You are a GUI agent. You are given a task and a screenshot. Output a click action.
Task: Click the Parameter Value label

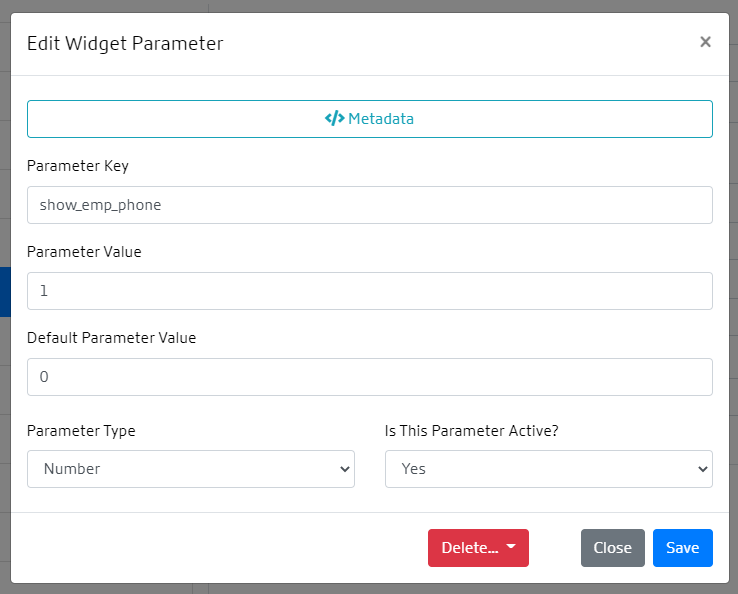point(84,252)
